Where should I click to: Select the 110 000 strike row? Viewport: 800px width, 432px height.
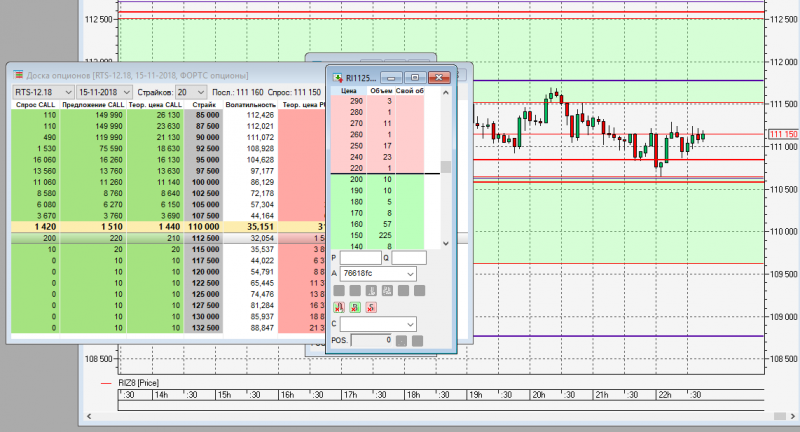[168, 227]
